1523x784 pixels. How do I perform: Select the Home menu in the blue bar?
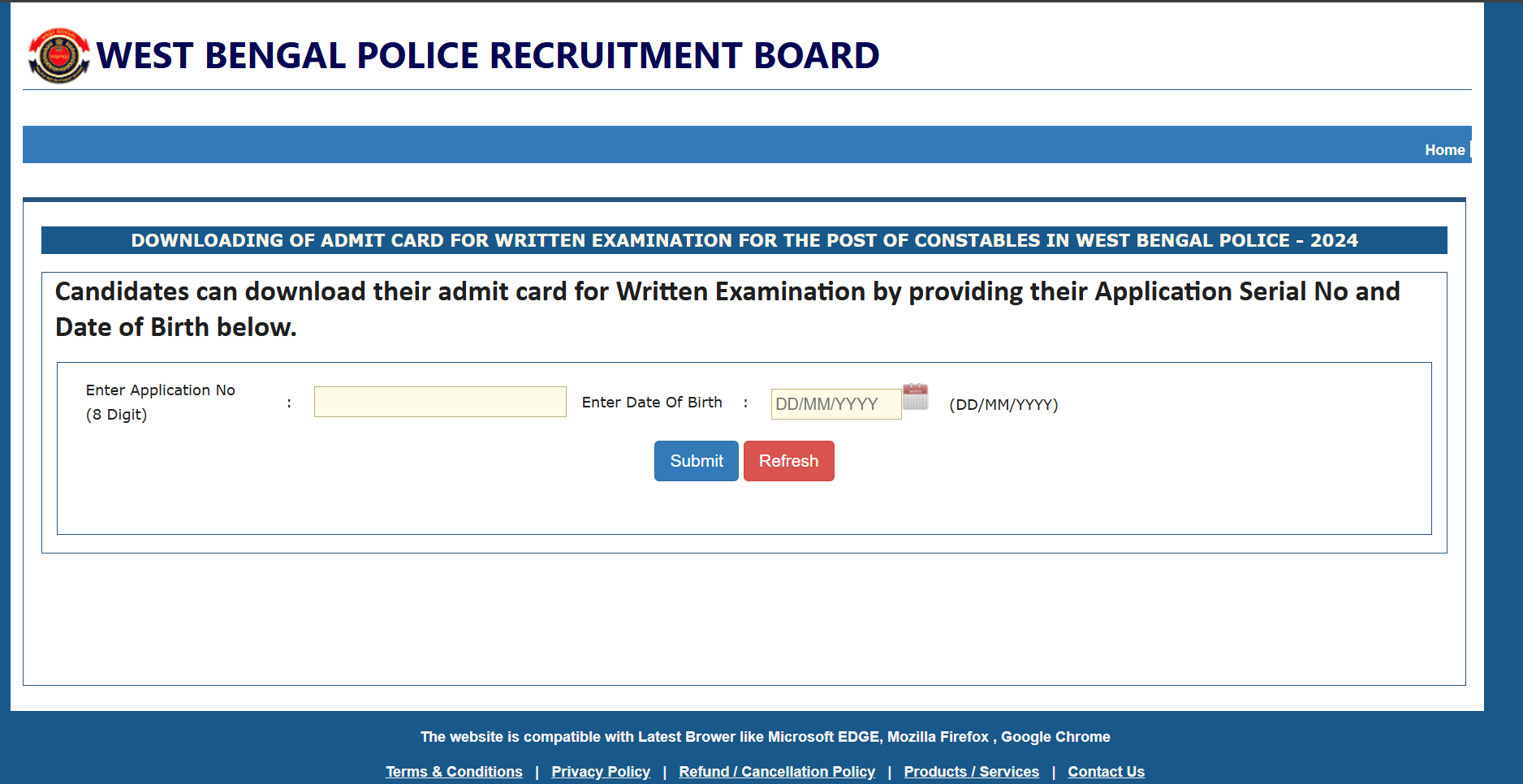(1444, 149)
